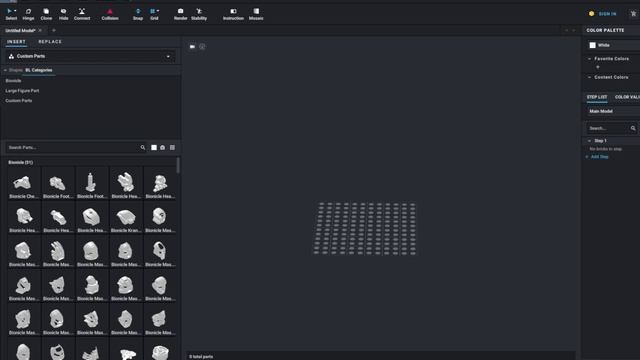Click the '0 total parts' status text
Screen dimensions: 640x360
click(201, 357)
